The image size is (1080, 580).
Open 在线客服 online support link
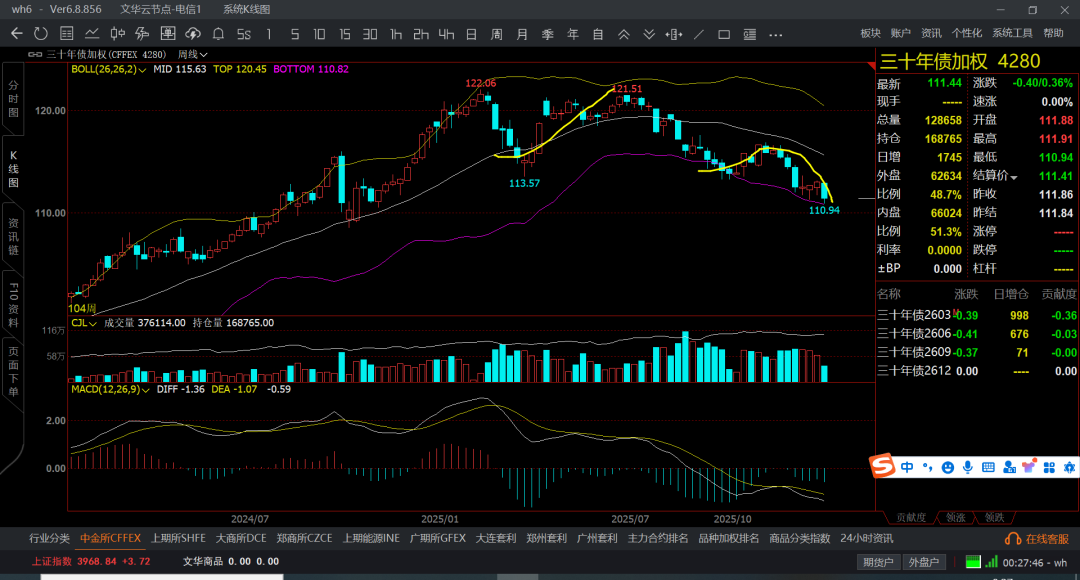click(x=1037, y=539)
